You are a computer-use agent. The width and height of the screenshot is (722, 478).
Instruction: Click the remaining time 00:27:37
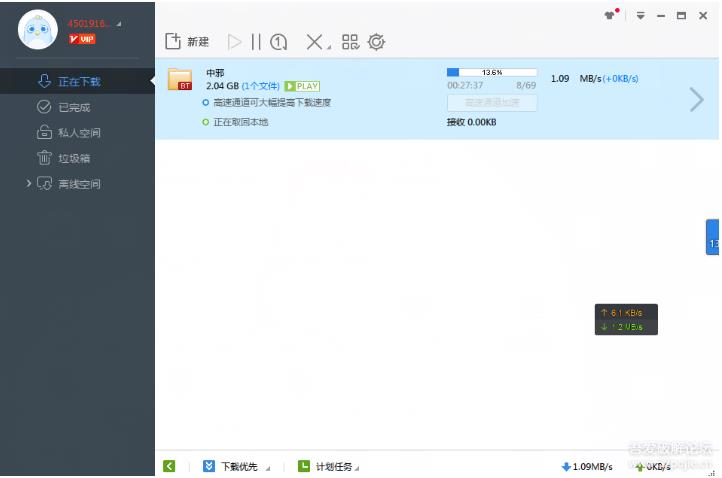pyautogui.click(x=465, y=85)
